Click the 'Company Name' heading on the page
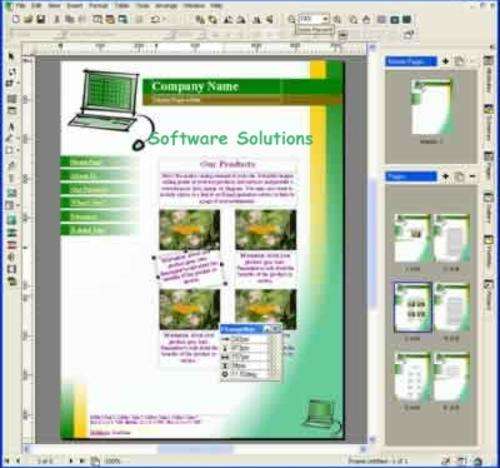500x468 pixels. [195, 87]
